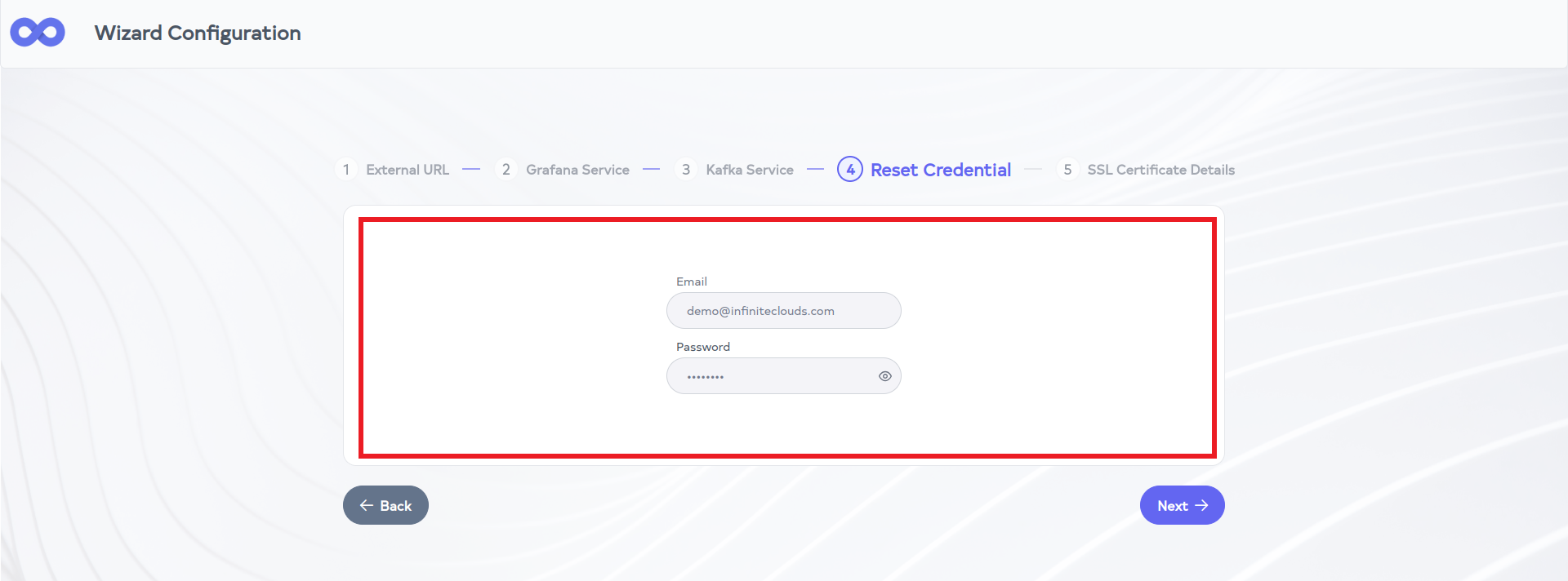Click the Email field label
Image resolution: width=1568 pixels, height=581 pixels.
(692, 282)
